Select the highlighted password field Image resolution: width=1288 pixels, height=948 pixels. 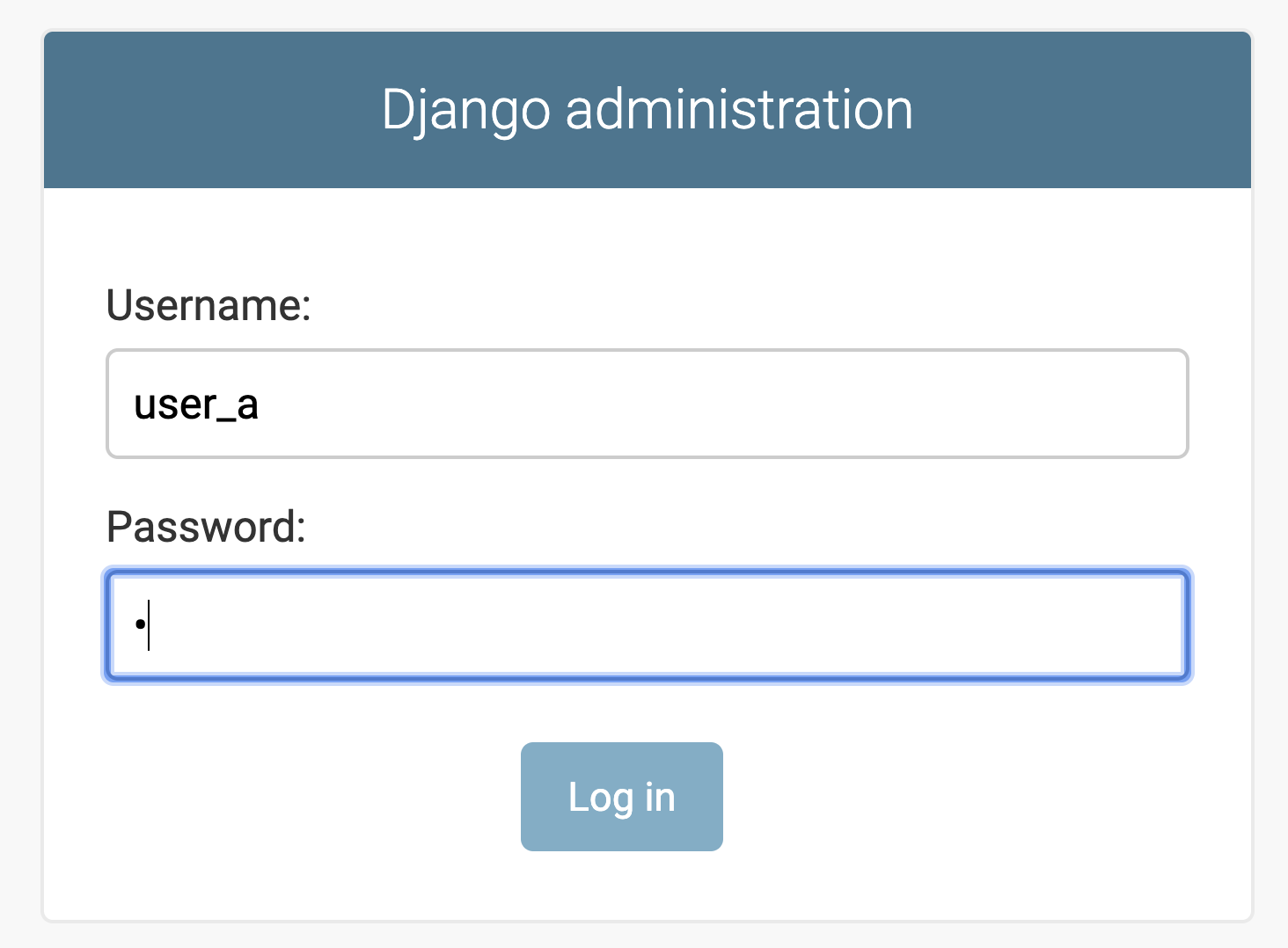[x=648, y=624]
